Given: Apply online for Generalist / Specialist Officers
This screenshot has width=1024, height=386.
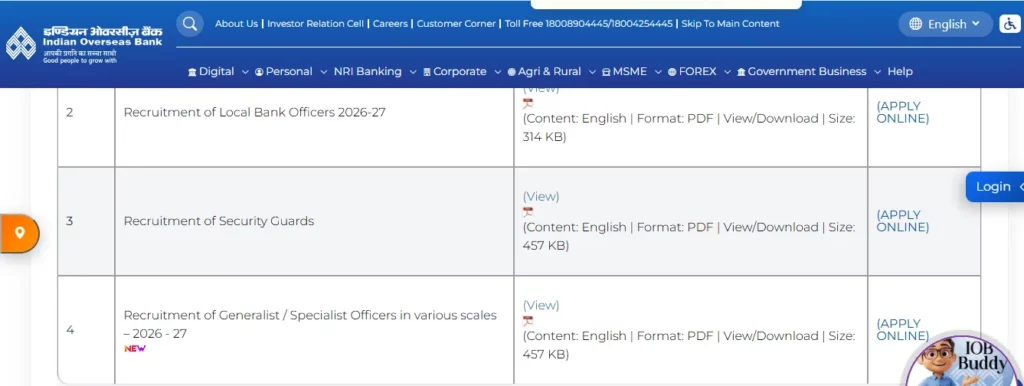Looking at the screenshot, I should [x=903, y=330].
